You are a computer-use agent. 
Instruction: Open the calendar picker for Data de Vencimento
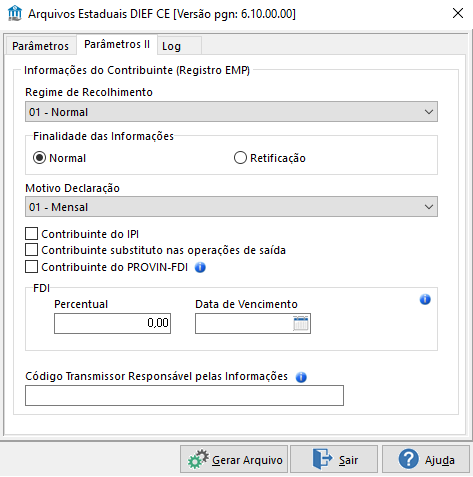(x=301, y=323)
